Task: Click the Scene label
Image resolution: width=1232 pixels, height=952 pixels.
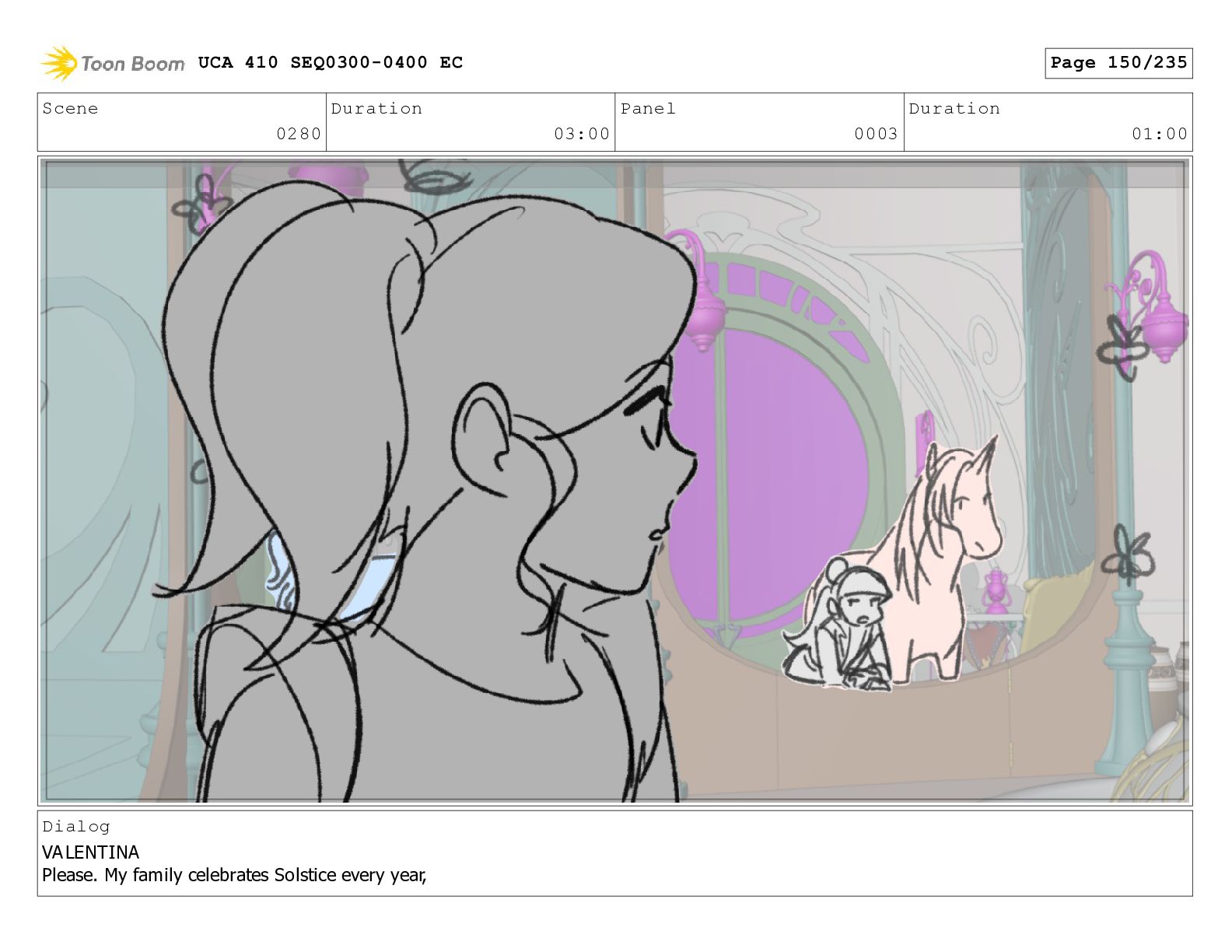Action: [71, 109]
